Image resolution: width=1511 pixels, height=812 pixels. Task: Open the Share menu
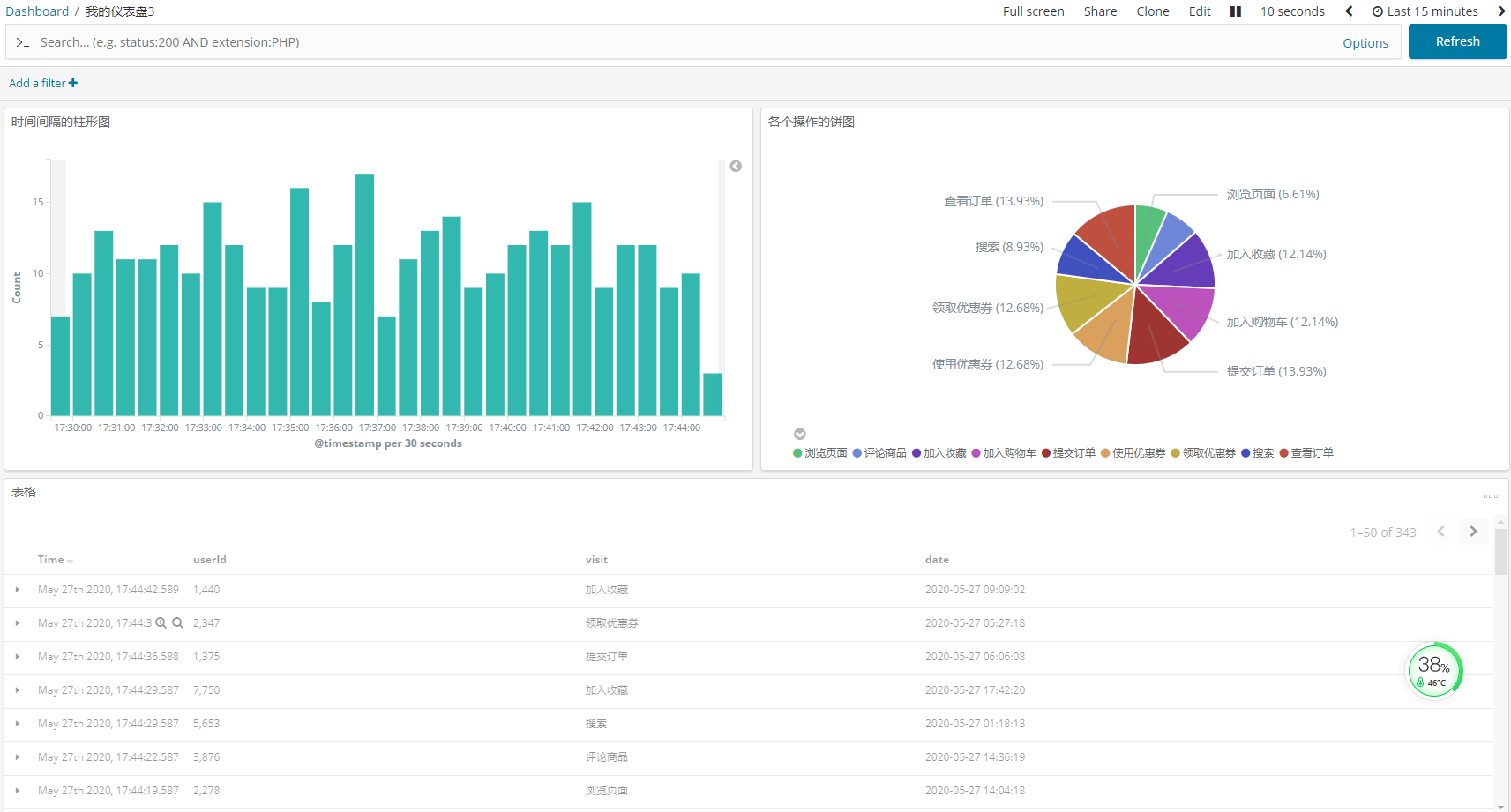[1100, 11]
